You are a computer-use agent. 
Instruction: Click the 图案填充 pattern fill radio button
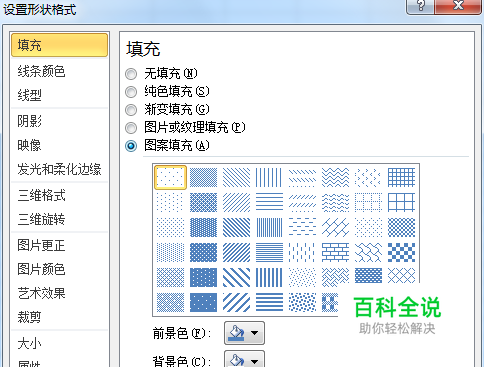(131, 146)
